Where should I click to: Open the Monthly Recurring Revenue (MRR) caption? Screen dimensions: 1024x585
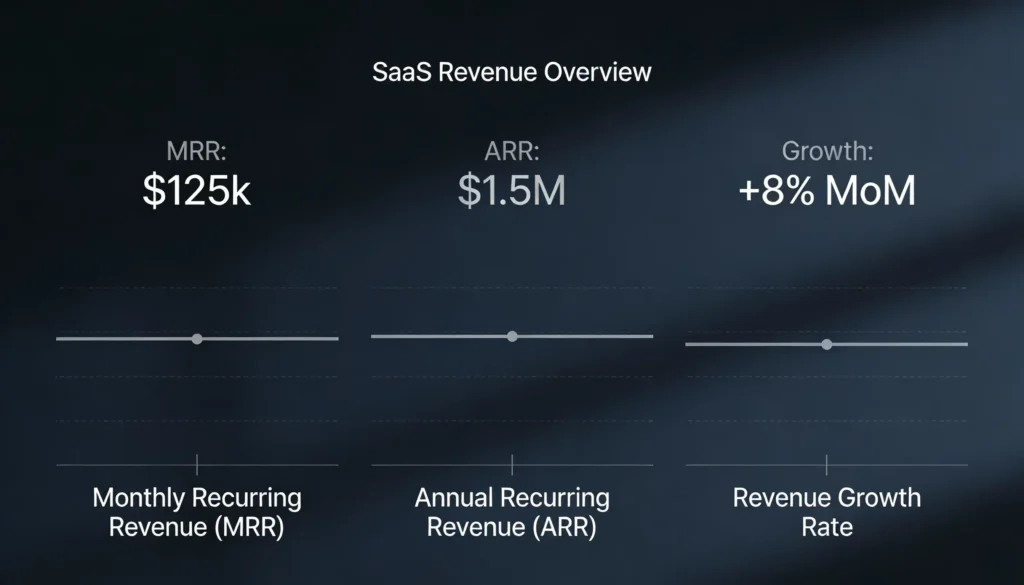pos(196,512)
